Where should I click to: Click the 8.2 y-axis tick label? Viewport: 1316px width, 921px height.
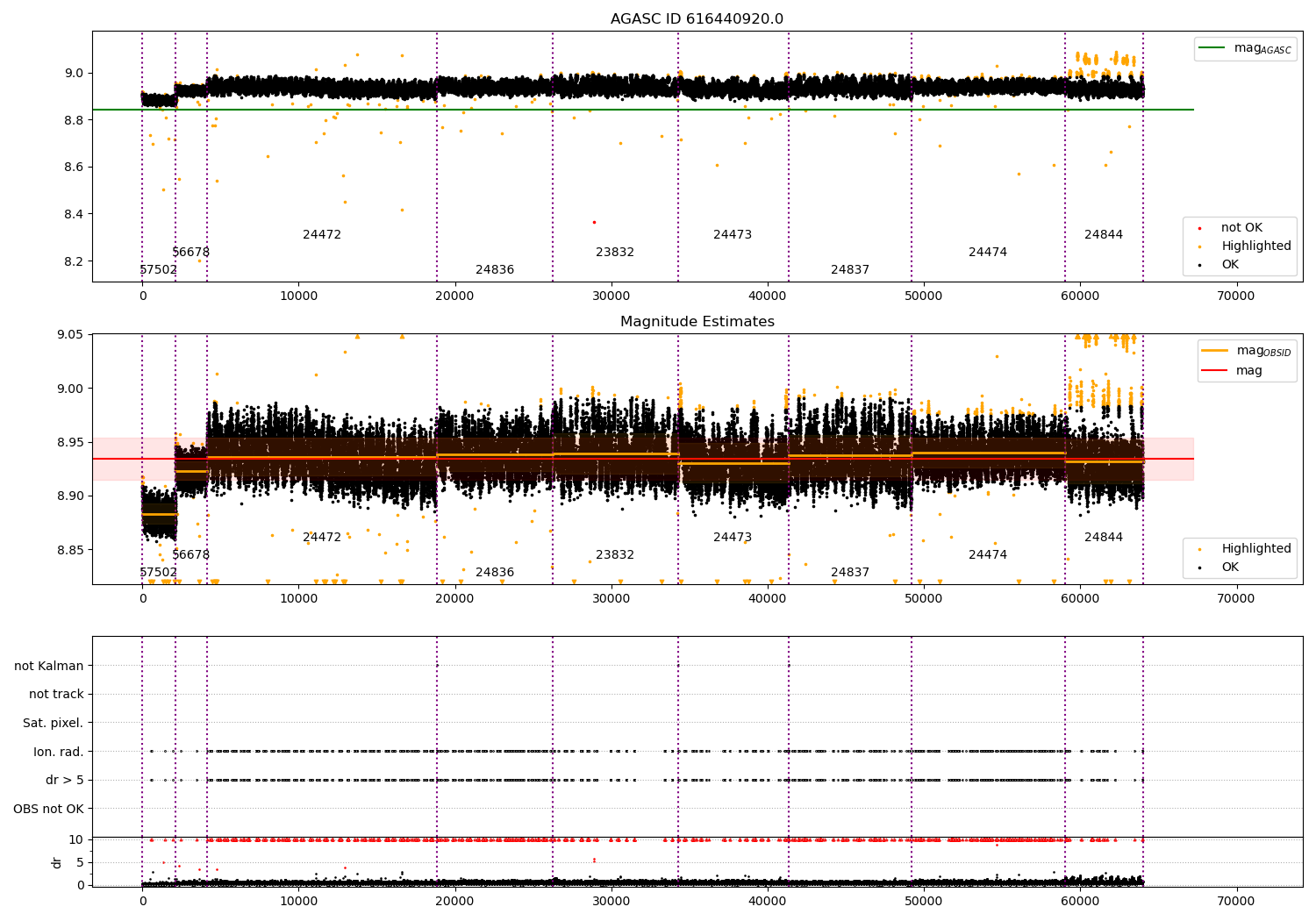point(73,262)
